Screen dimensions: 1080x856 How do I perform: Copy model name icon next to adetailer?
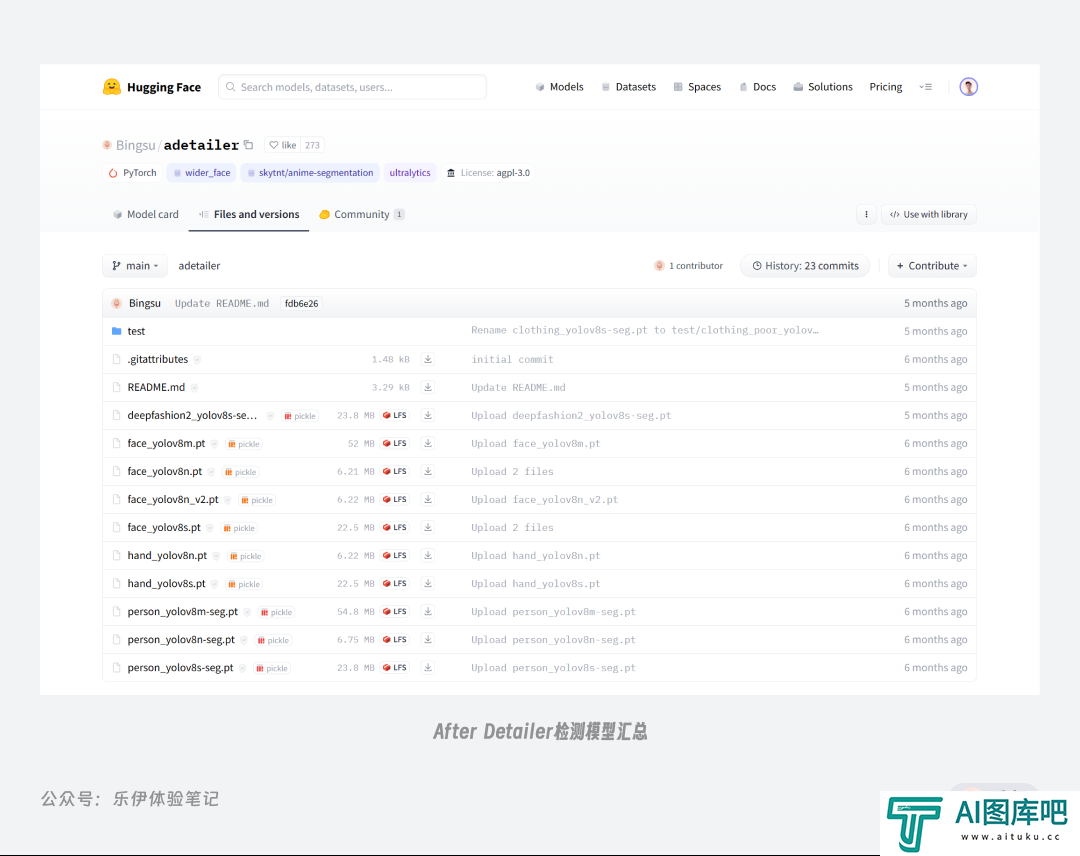249,145
